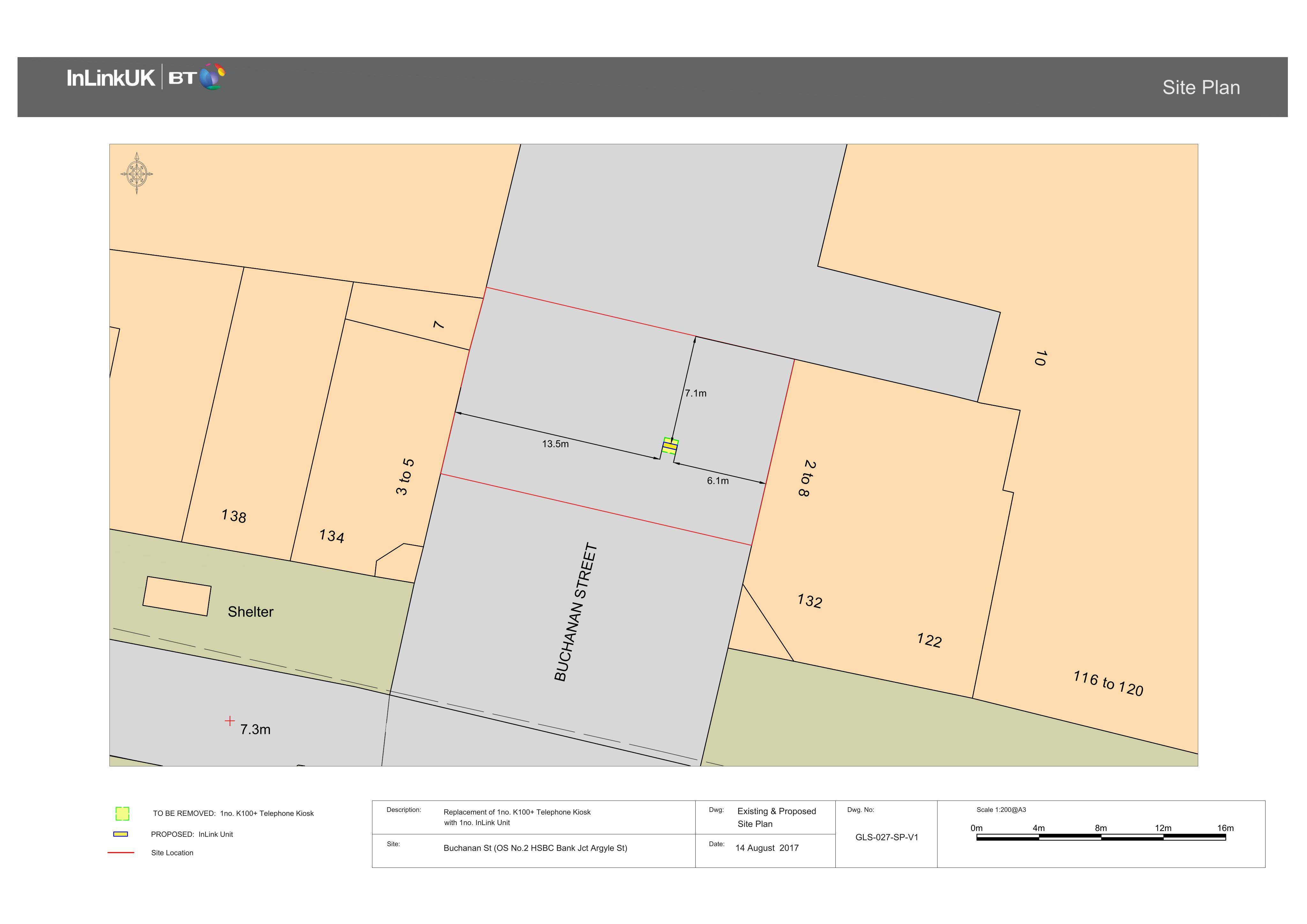Click the '13.5m' dimension label

[555, 444]
